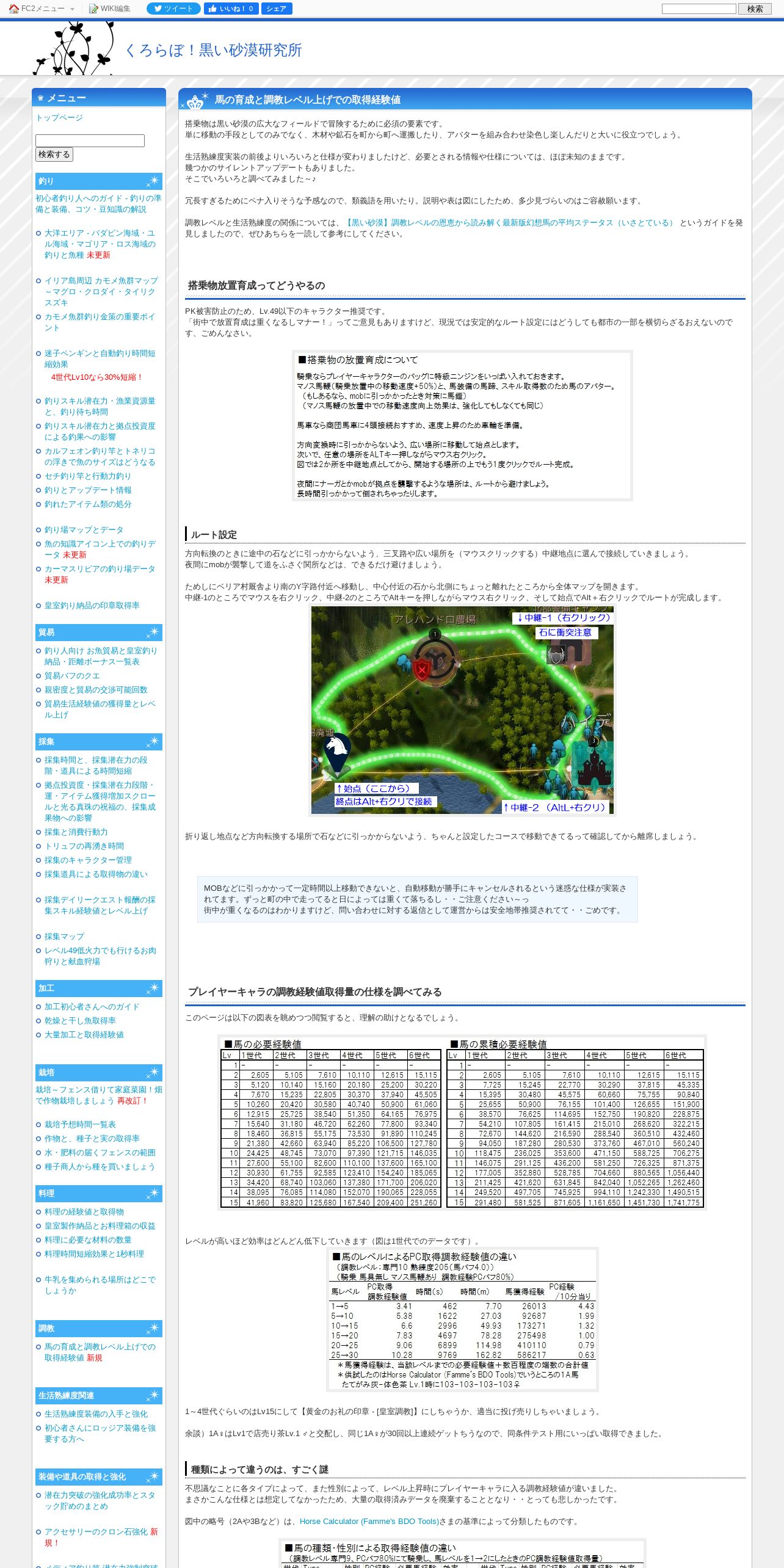784x1568 pixels.
Task: Click the crown icon in article header
Action: 195,101
